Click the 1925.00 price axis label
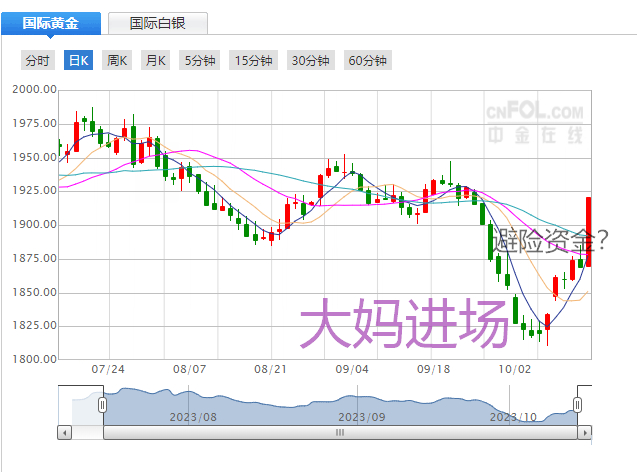637x472 pixels. [35, 191]
